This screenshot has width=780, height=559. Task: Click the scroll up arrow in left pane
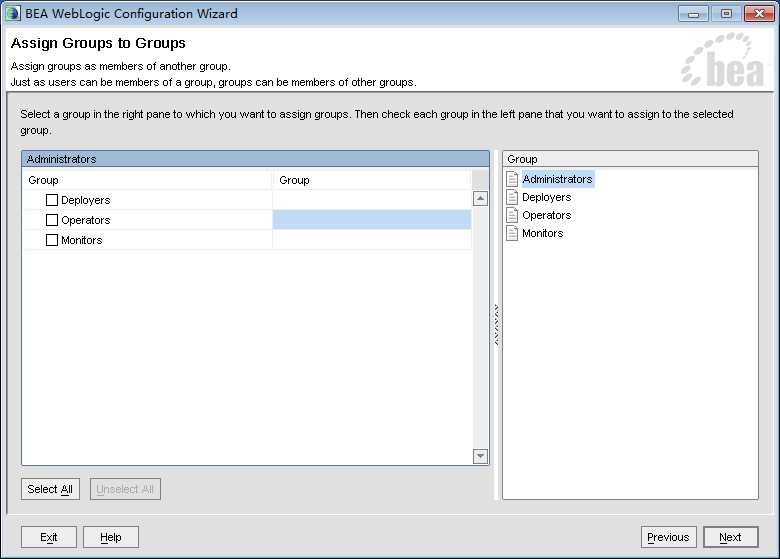[480, 199]
